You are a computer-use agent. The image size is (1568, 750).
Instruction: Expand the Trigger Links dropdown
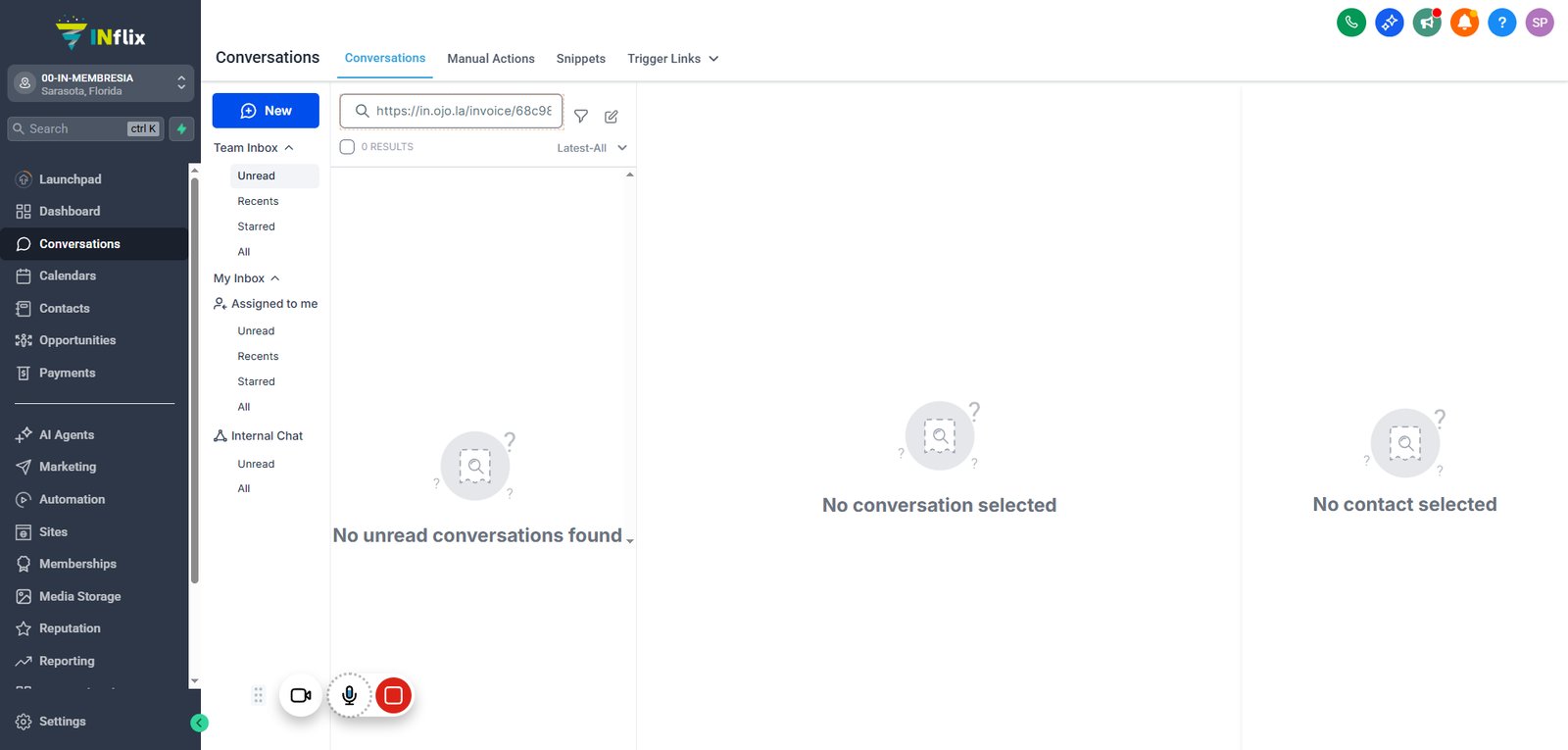click(673, 59)
